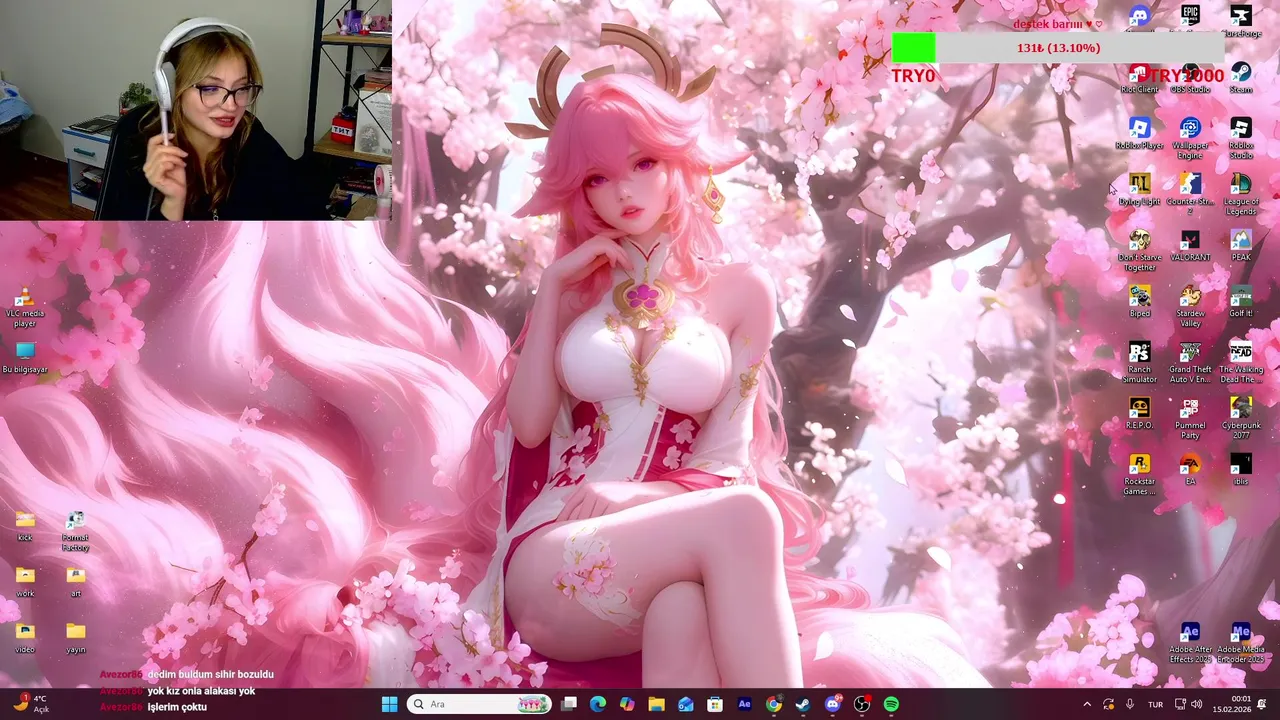Select the EA app desktop icon
The height and width of the screenshot is (720, 1280).
(1190, 470)
